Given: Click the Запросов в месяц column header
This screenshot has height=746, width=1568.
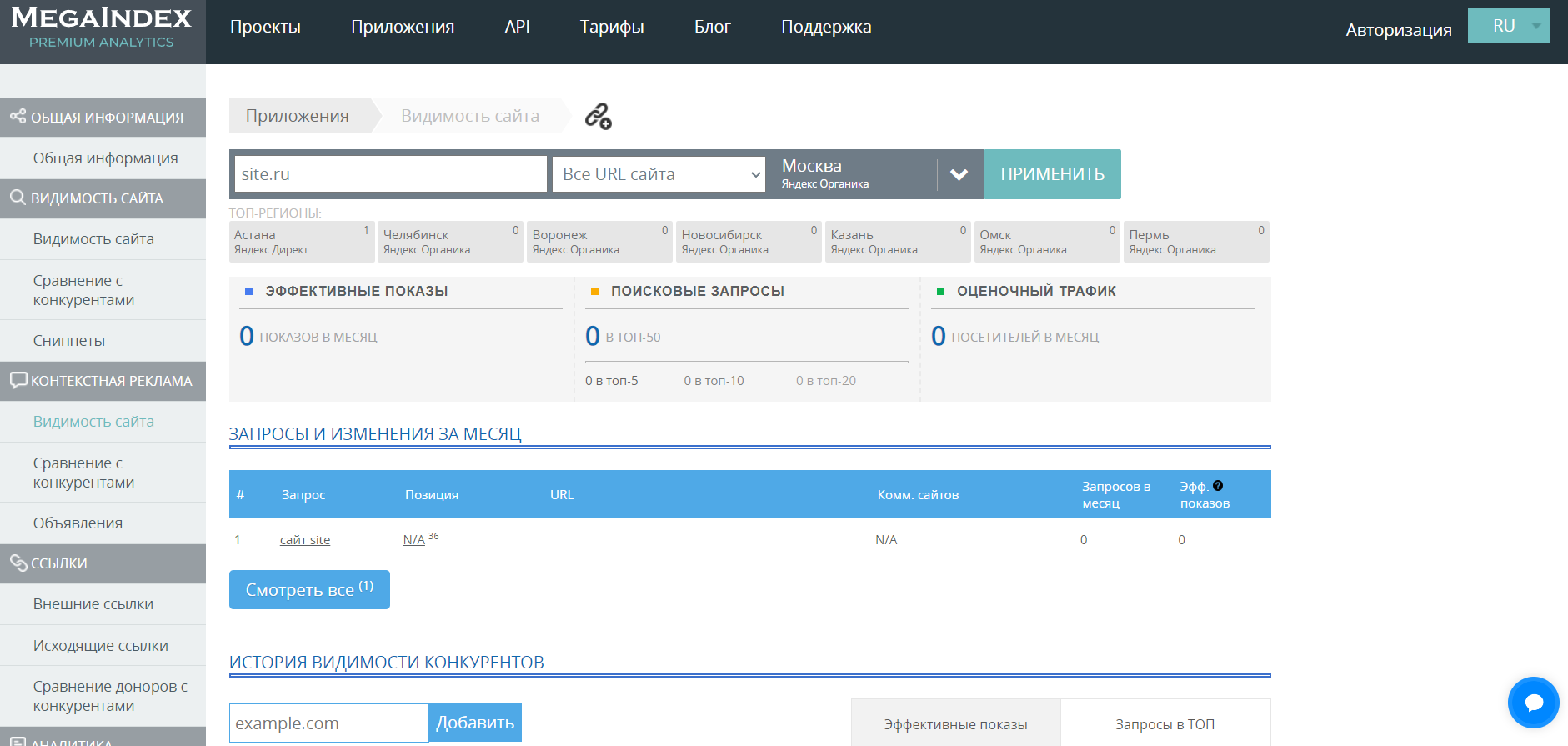Looking at the screenshot, I should pyautogui.click(x=1116, y=495).
